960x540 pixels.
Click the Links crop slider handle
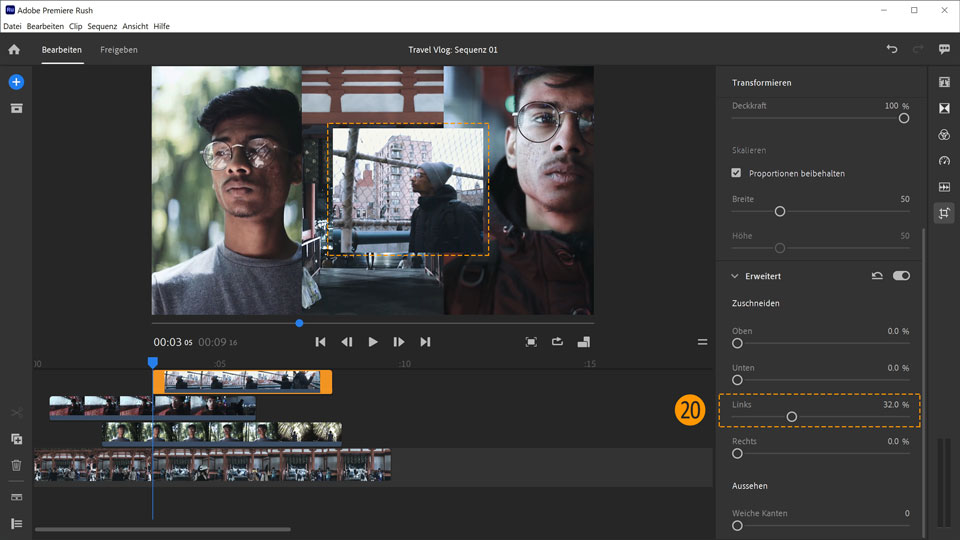point(791,417)
